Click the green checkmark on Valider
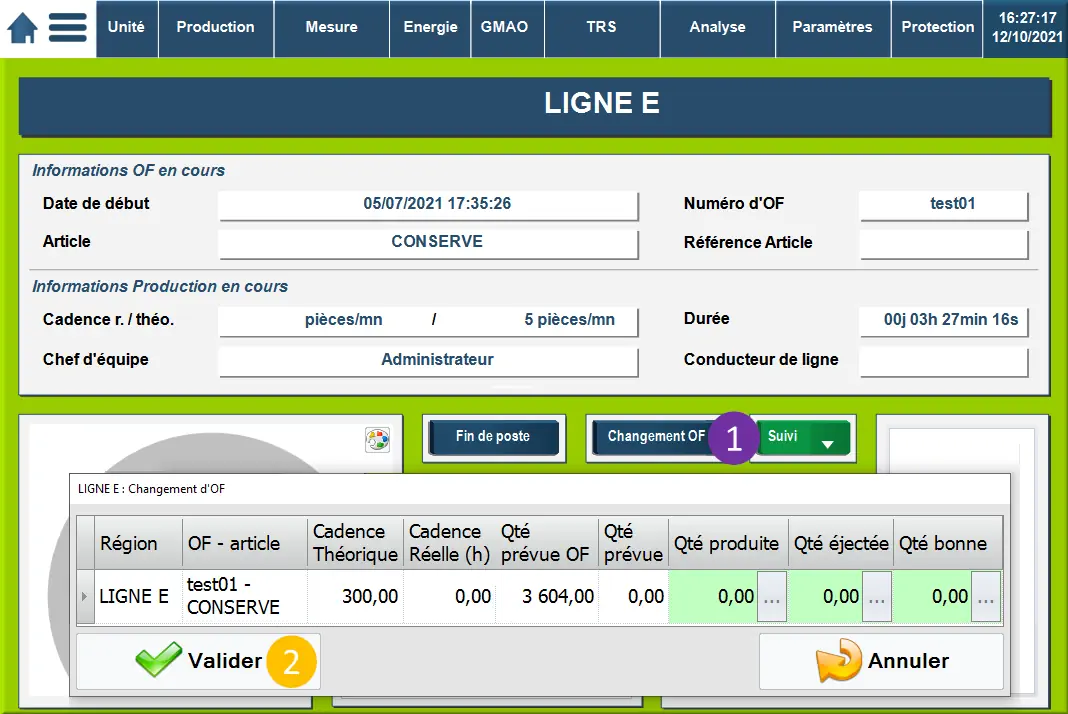Image resolution: width=1068 pixels, height=714 pixels. (x=158, y=659)
